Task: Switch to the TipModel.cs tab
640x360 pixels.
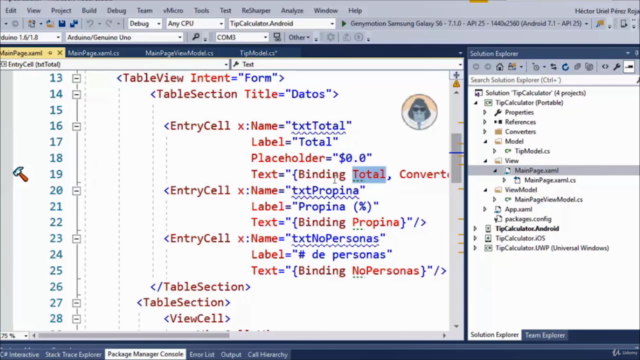Action: 258,53
